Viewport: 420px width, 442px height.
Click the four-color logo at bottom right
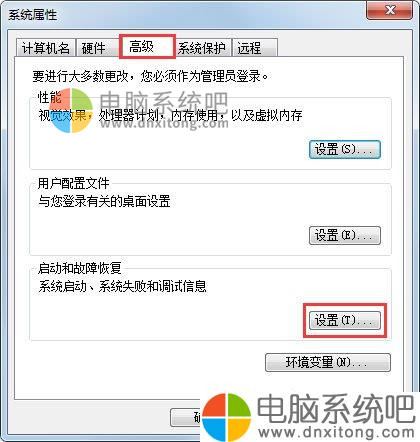click(x=227, y=417)
